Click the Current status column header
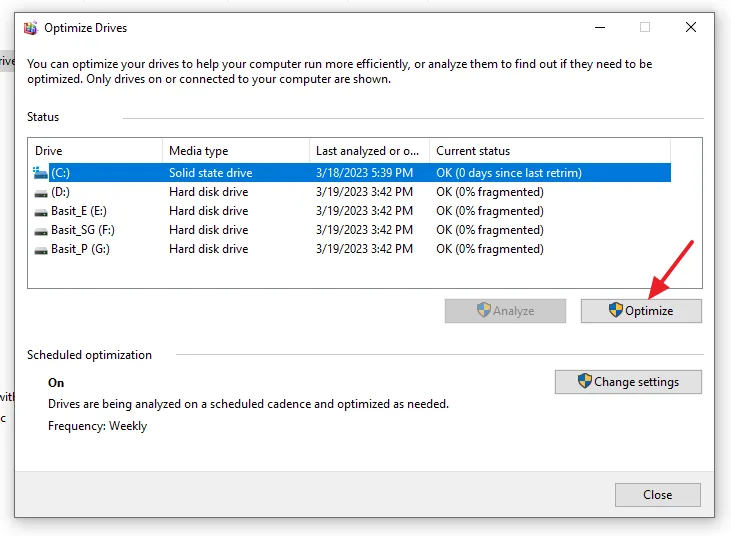The width and height of the screenshot is (731, 536). 550,151
